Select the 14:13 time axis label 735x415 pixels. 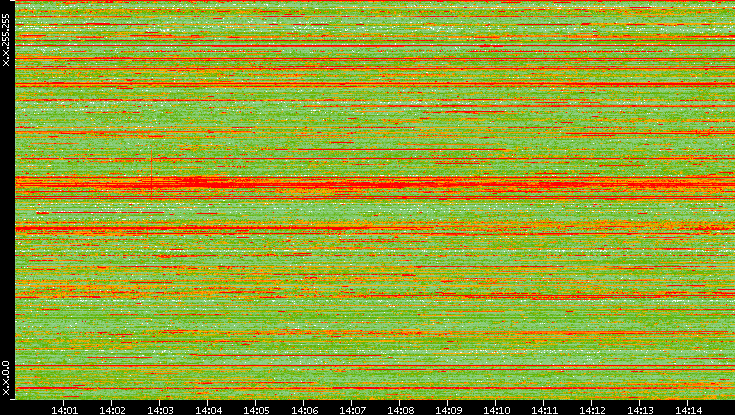pyautogui.click(x=640, y=410)
